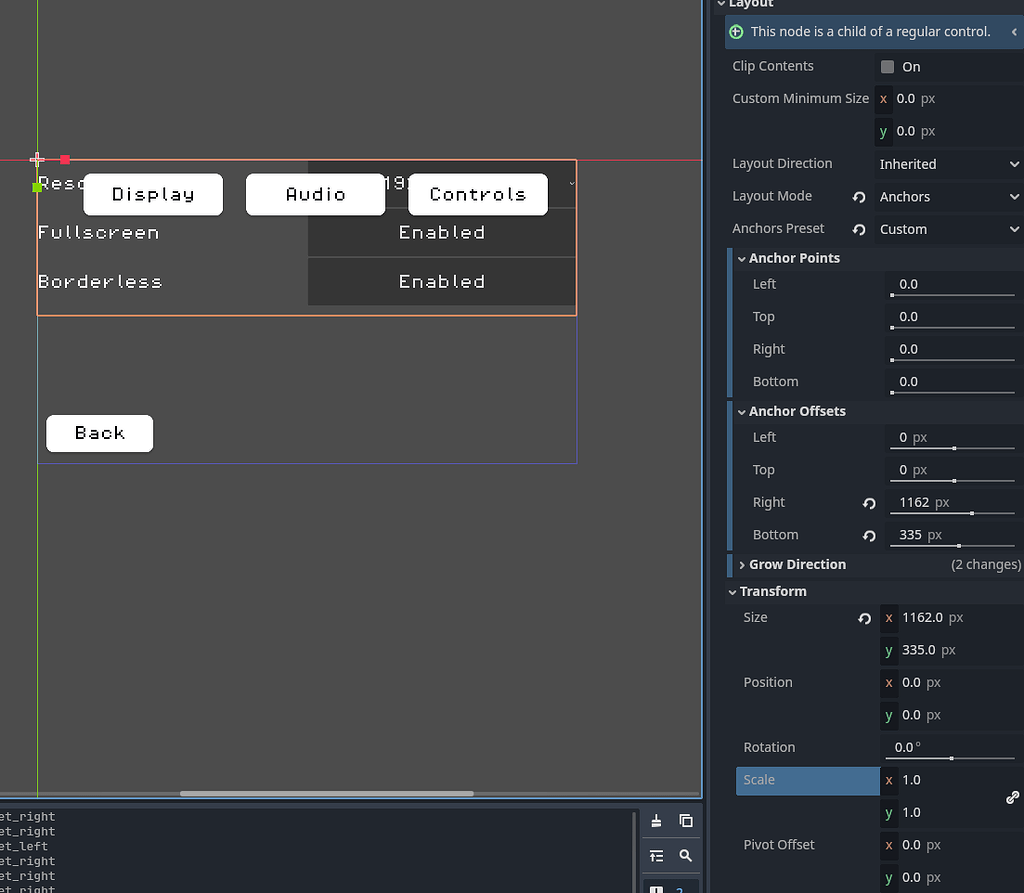Search the output log with magnifier icon
Screen dimensions: 1024x893
686,856
